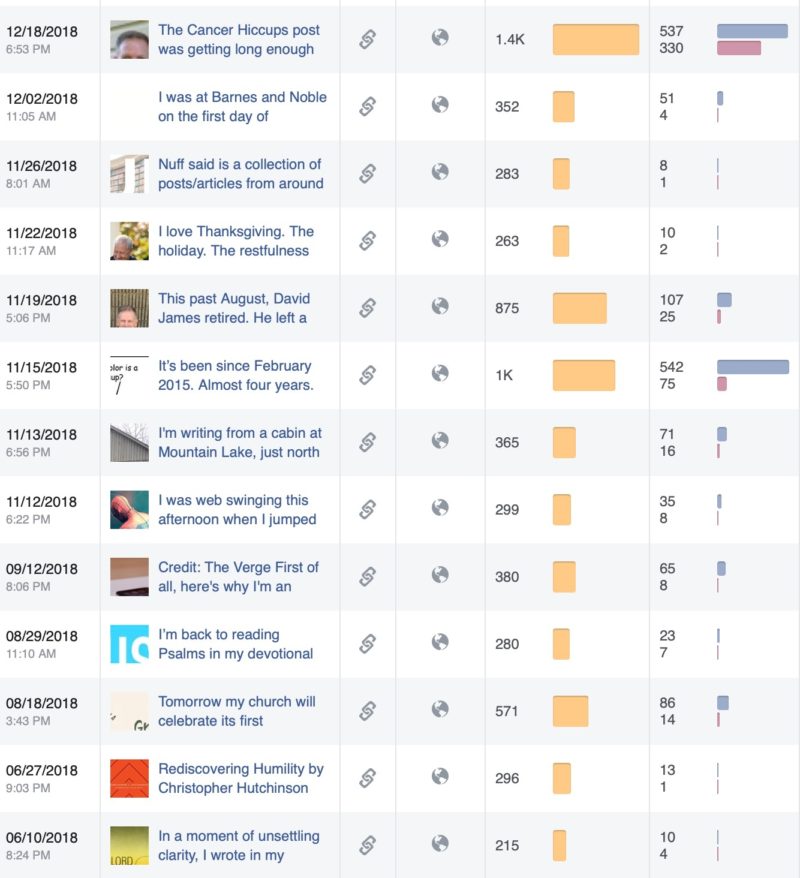Click globe icon for February 2015 post
The width and height of the screenshot is (800, 878).
tap(439, 373)
